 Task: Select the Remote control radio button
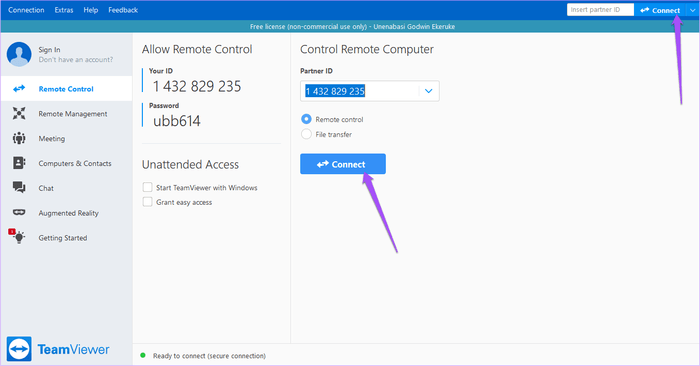click(x=306, y=119)
